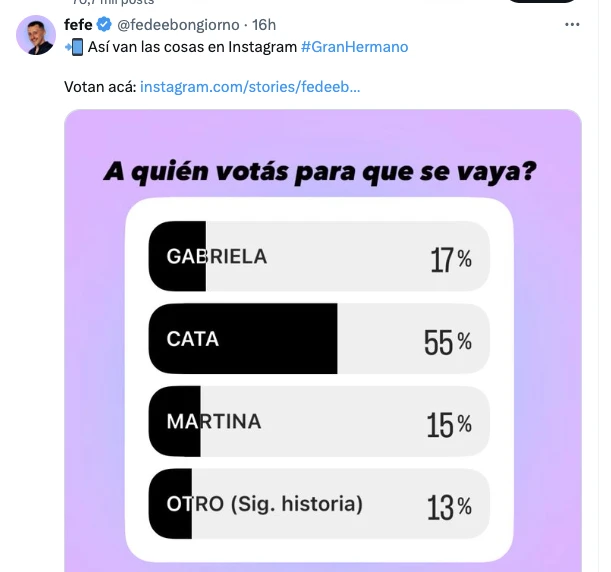Click the display name "fefe"
611x572 pixels.
[x=78, y=25]
